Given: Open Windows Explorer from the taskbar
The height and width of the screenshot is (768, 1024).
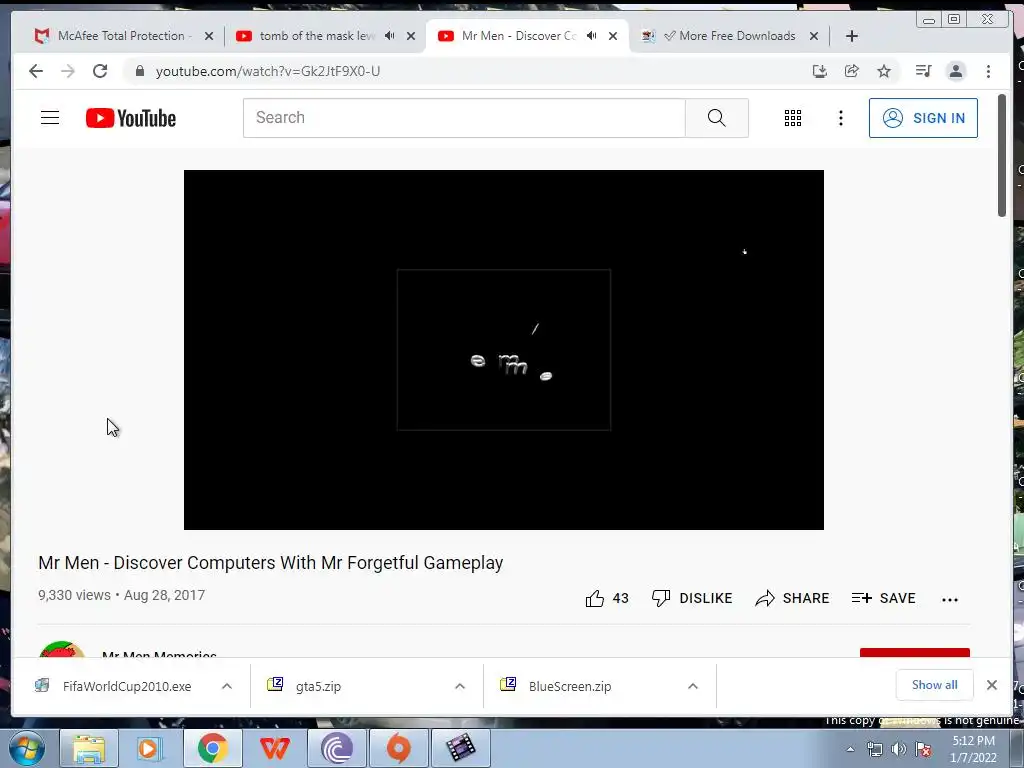Looking at the screenshot, I should click(89, 748).
